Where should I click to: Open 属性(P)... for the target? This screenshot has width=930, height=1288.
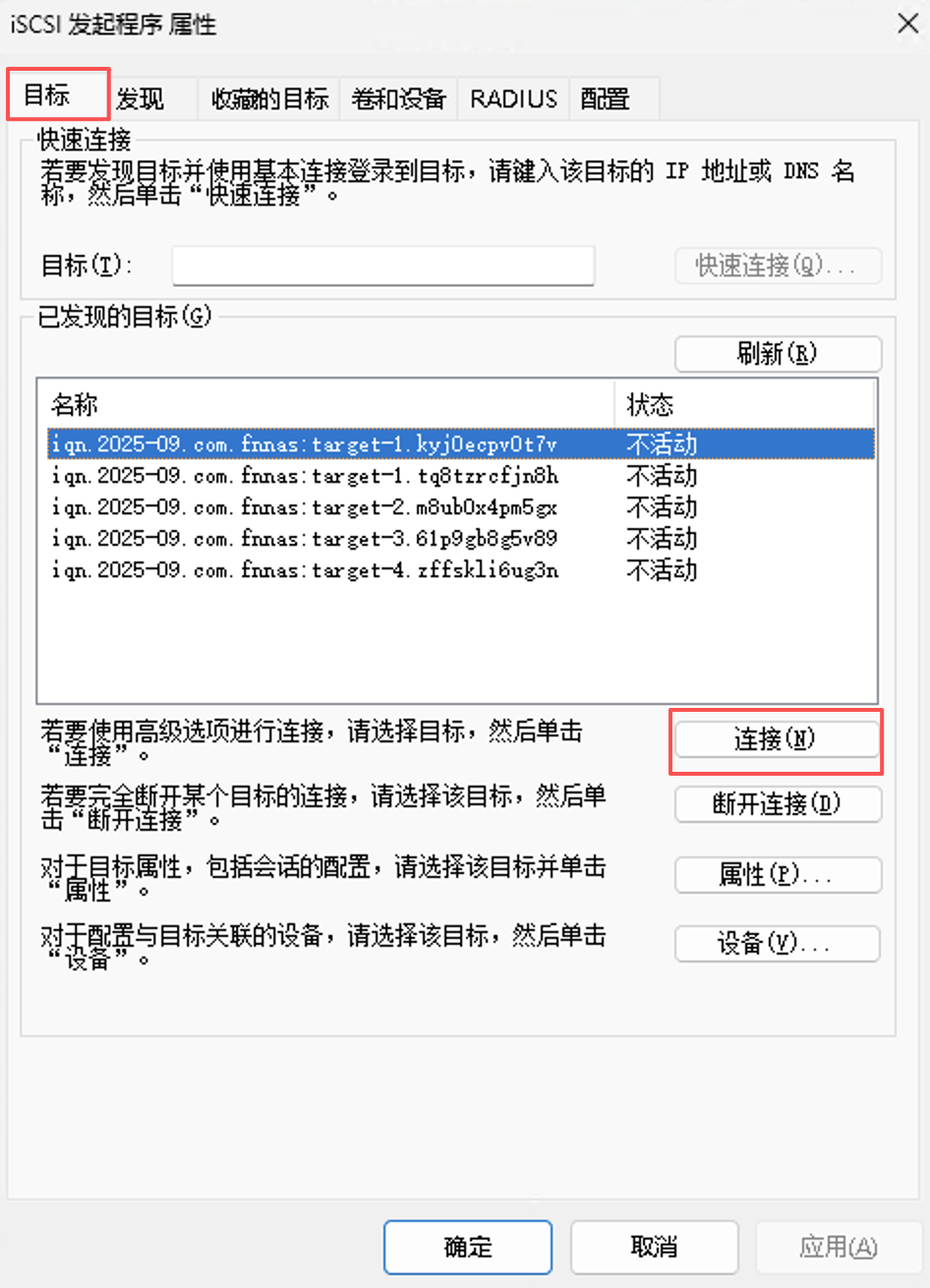point(778,875)
